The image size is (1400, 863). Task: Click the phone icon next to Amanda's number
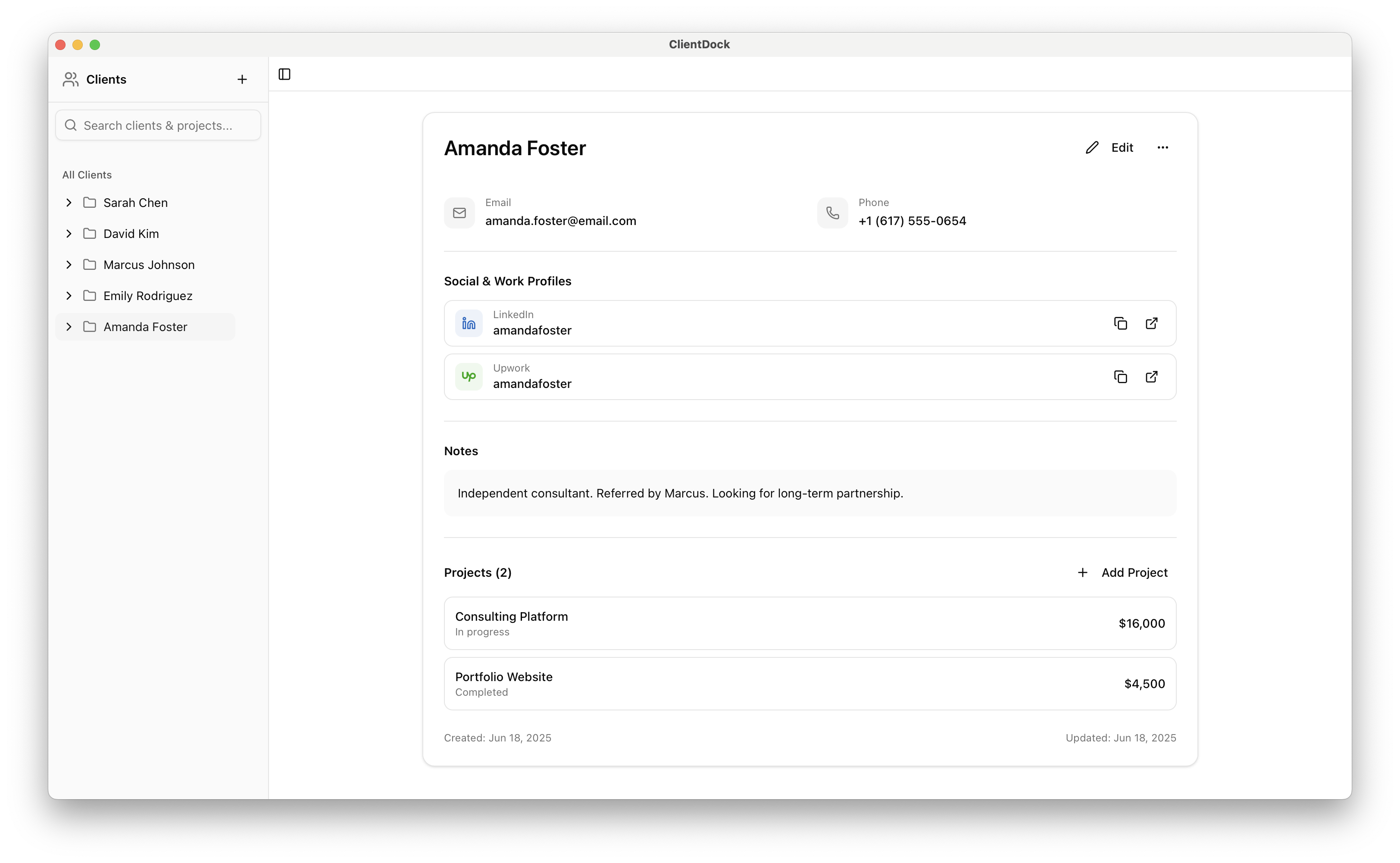pyautogui.click(x=832, y=213)
